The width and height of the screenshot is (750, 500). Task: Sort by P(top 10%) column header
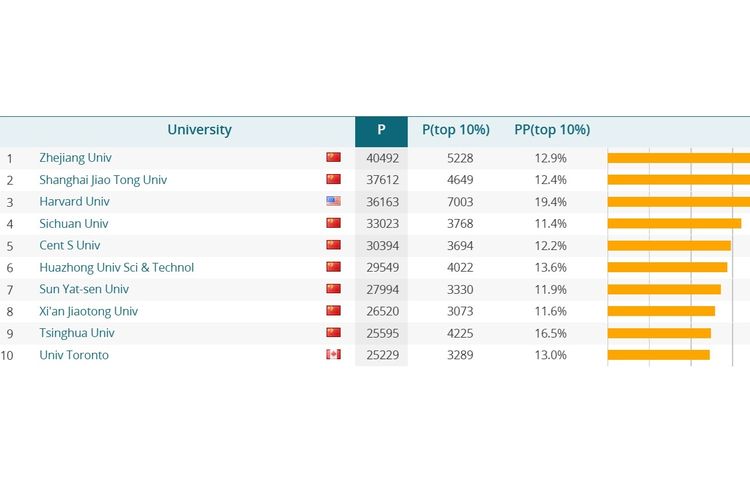tap(456, 130)
